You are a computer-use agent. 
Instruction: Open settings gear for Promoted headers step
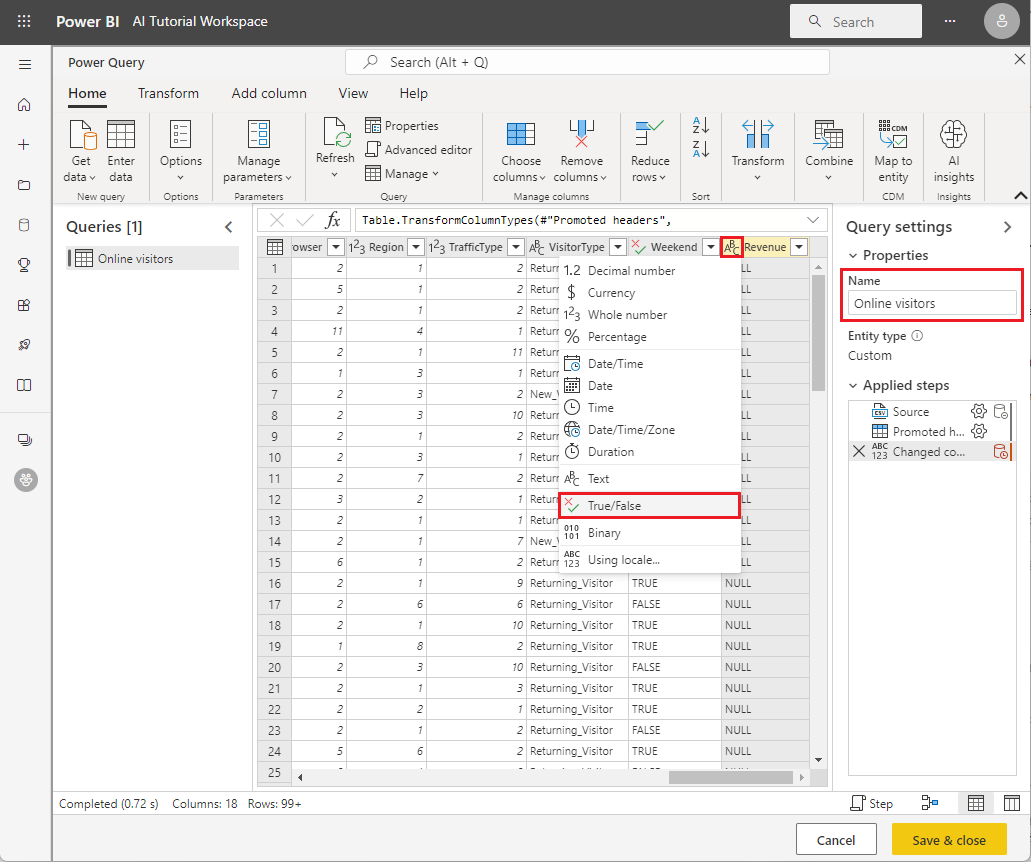[978, 431]
